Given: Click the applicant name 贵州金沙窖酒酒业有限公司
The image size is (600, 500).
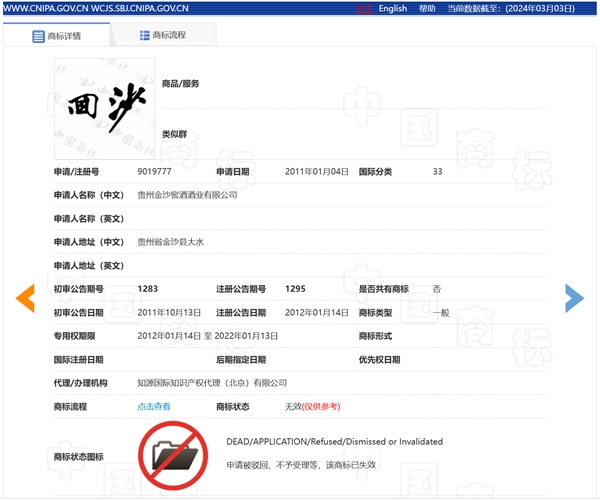Looking at the screenshot, I should (187, 195).
